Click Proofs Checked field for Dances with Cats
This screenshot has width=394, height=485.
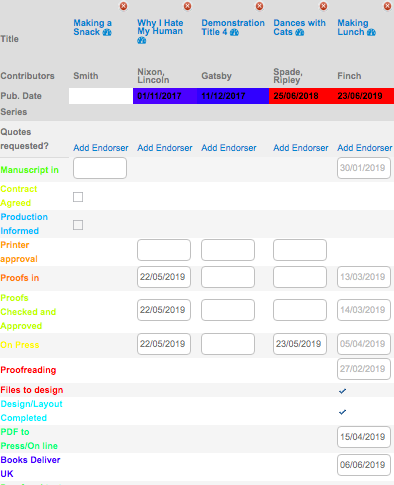pyautogui.click(x=300, y=310)
